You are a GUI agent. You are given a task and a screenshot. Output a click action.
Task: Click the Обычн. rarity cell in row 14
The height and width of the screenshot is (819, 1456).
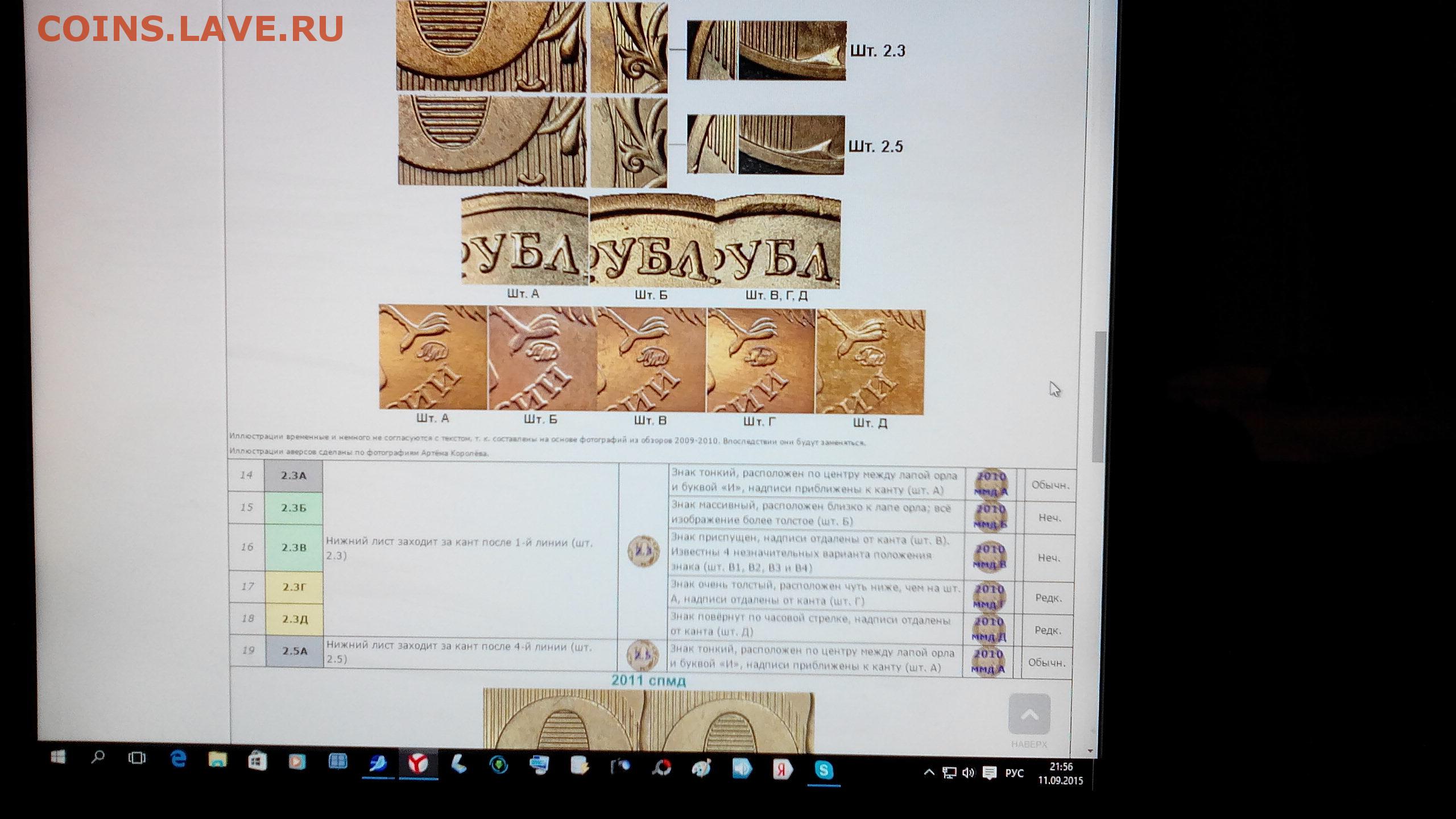(1050, 485)
